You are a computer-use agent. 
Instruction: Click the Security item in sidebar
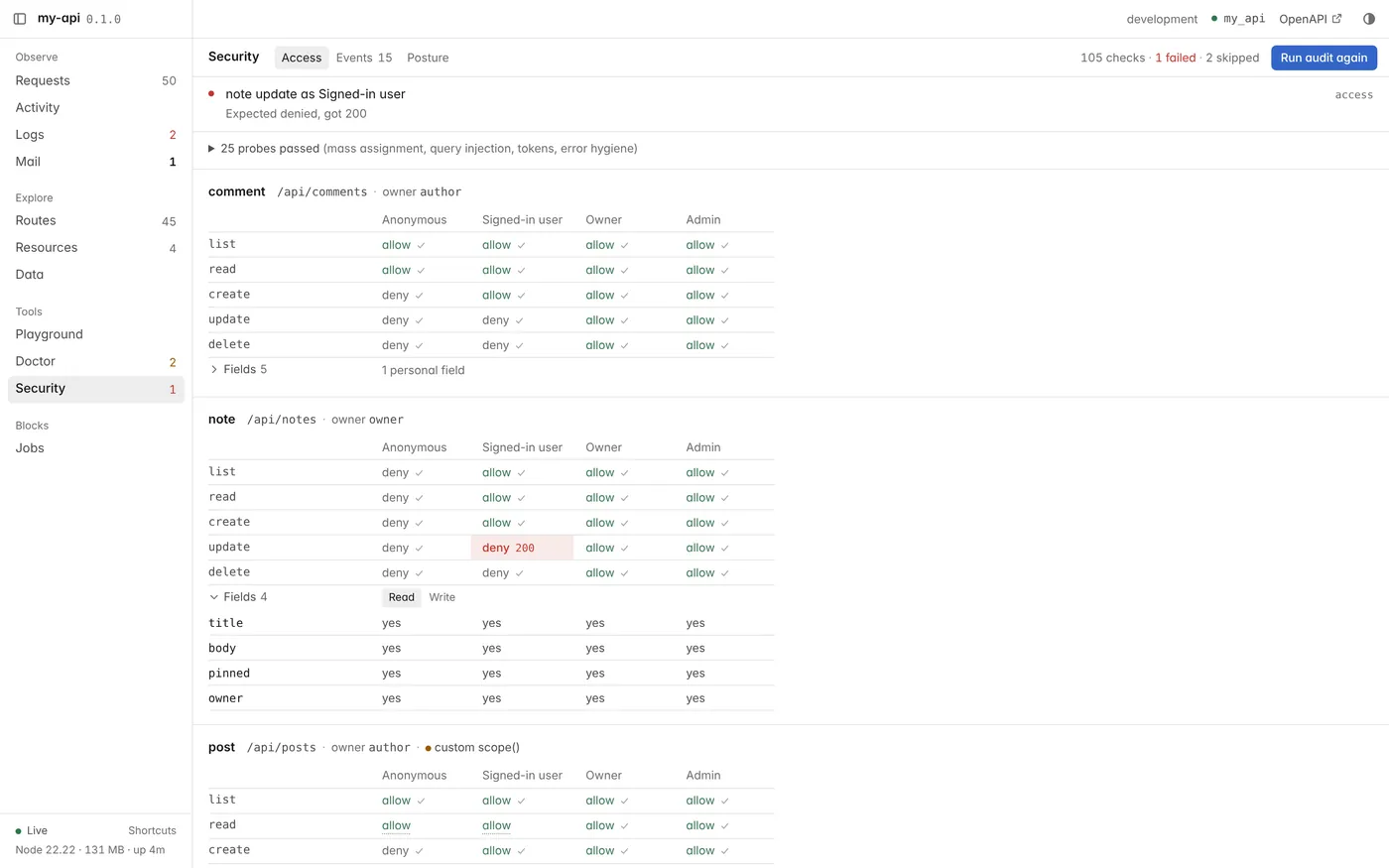(95, 388)
